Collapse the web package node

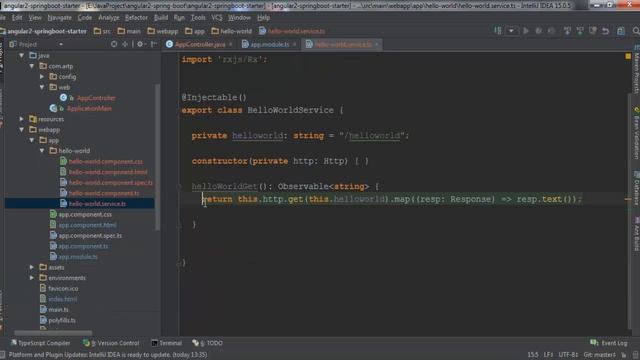coord(42,87)
